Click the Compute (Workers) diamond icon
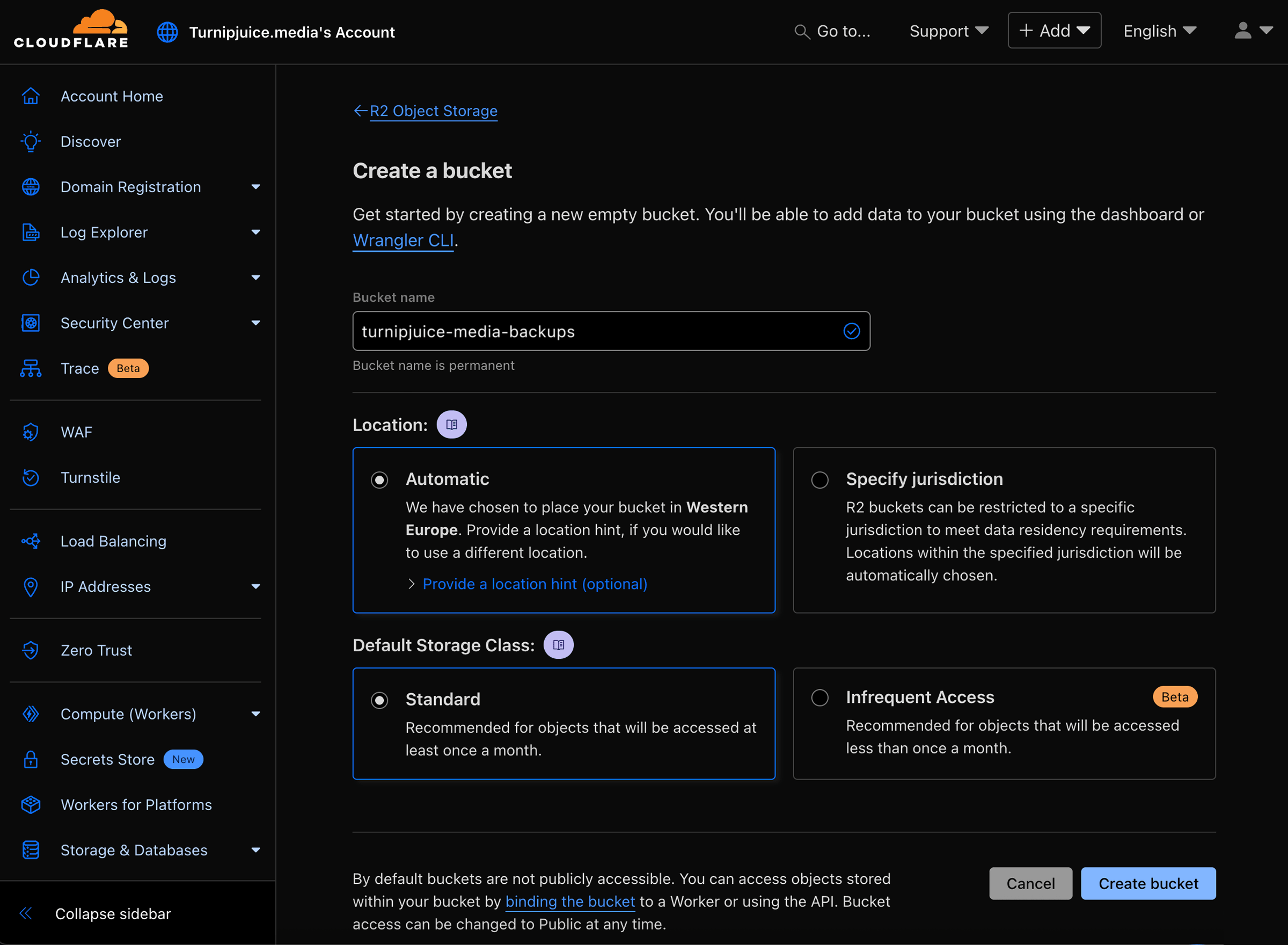Screen dimensions: 1288x945 click(x=31, y=714)
